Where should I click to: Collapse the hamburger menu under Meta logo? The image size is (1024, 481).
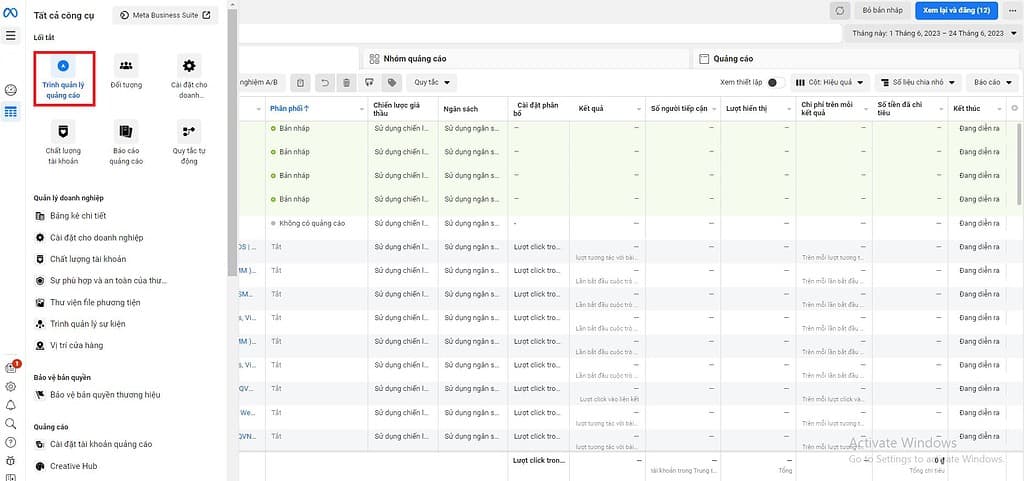coord(11,35)
